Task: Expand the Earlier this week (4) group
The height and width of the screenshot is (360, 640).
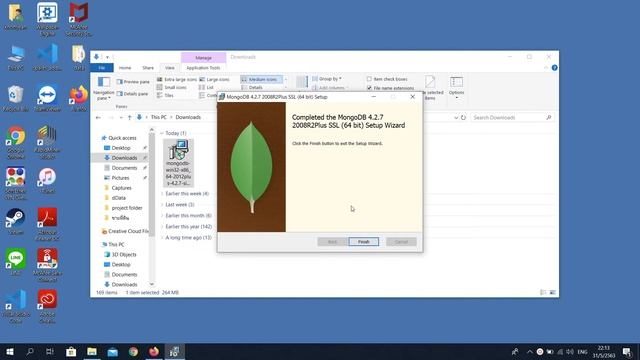Action: 162,193
